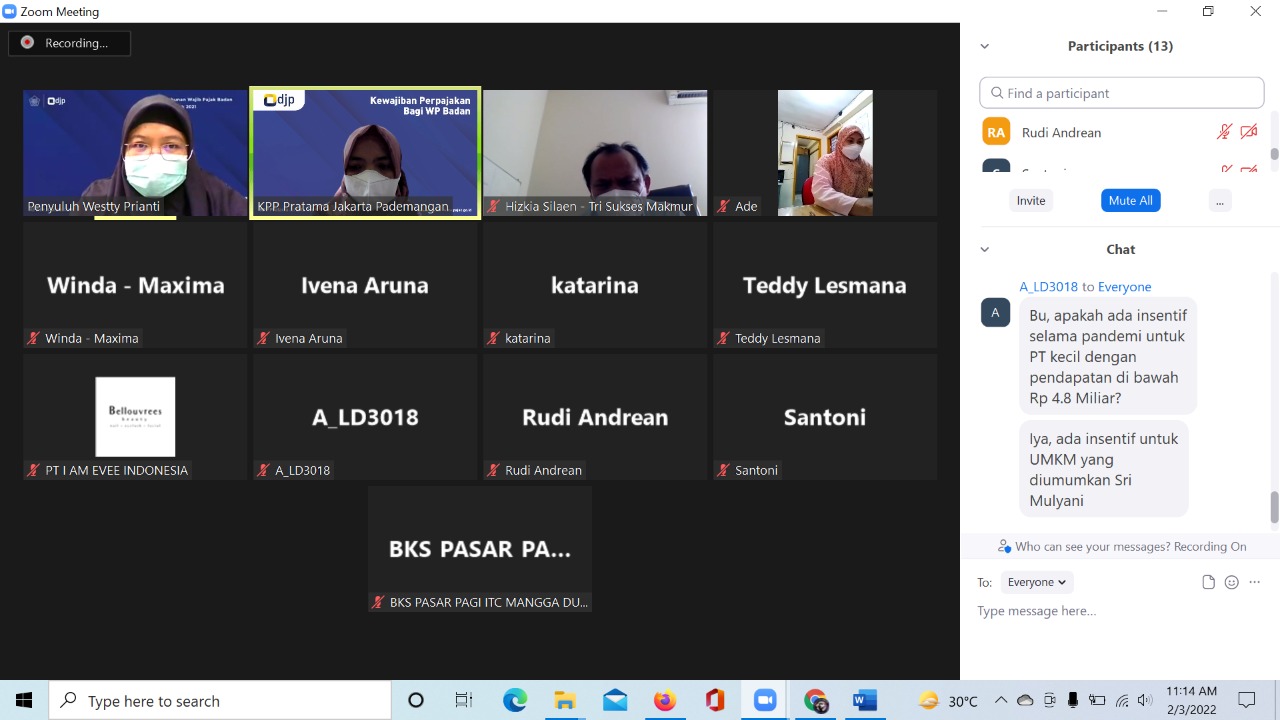The image size is (1280, 720).
Task: Open chat more options ellipsis
Action: point(1255,582)
